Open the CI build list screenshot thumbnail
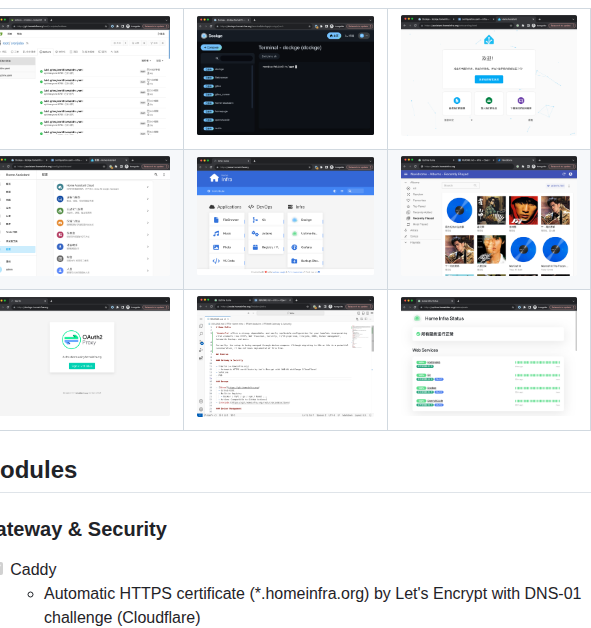This screenshot has width=591, height=628. pos(84,76)
